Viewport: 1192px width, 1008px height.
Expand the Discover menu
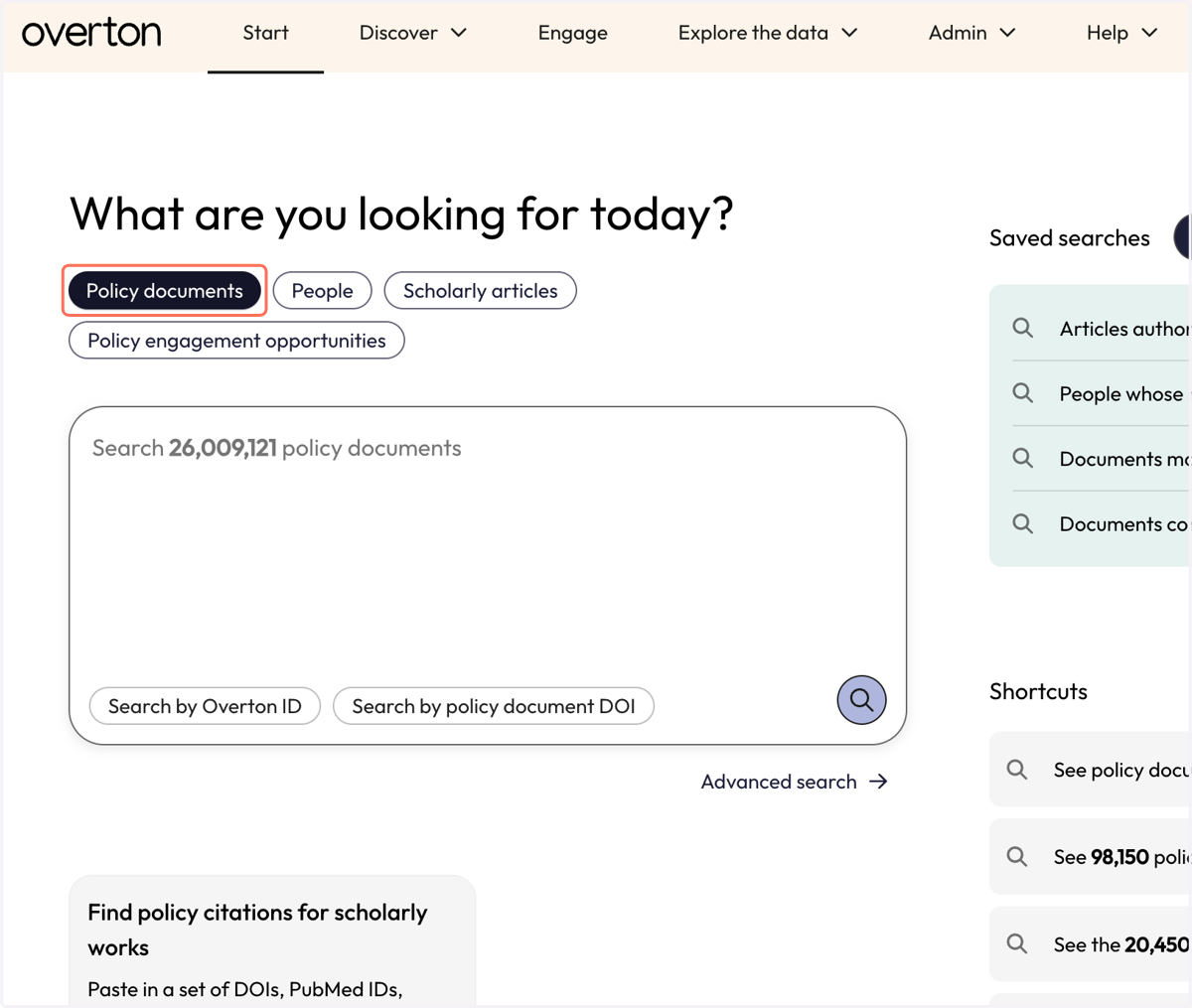click(x=412, y=33)
